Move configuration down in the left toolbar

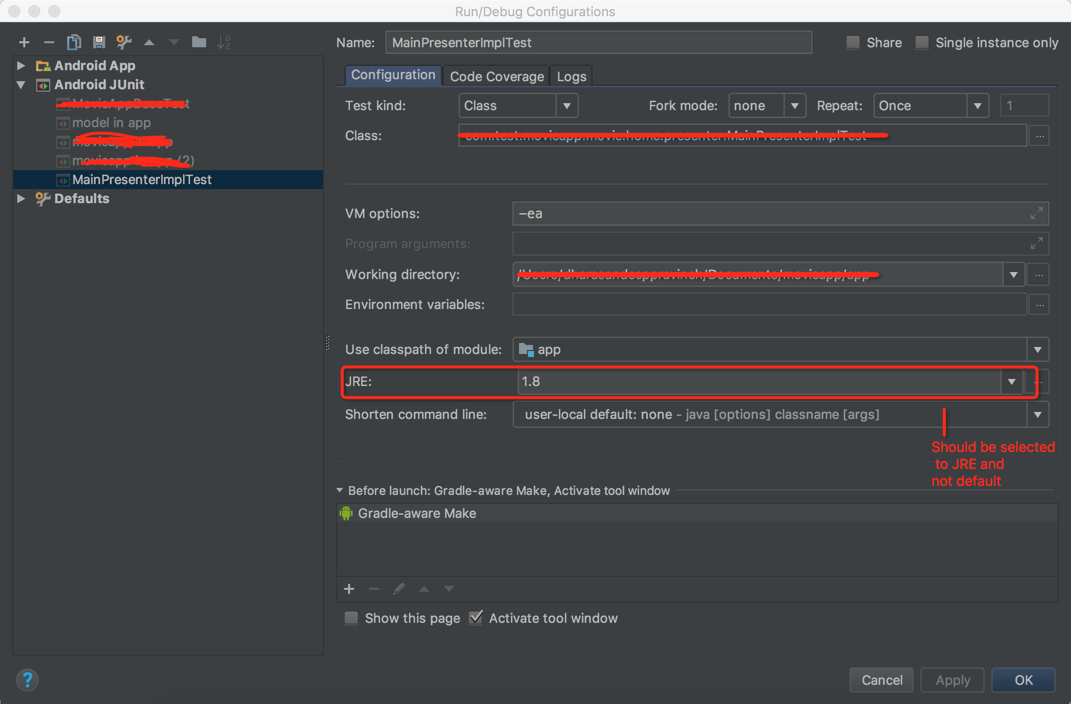174,42
